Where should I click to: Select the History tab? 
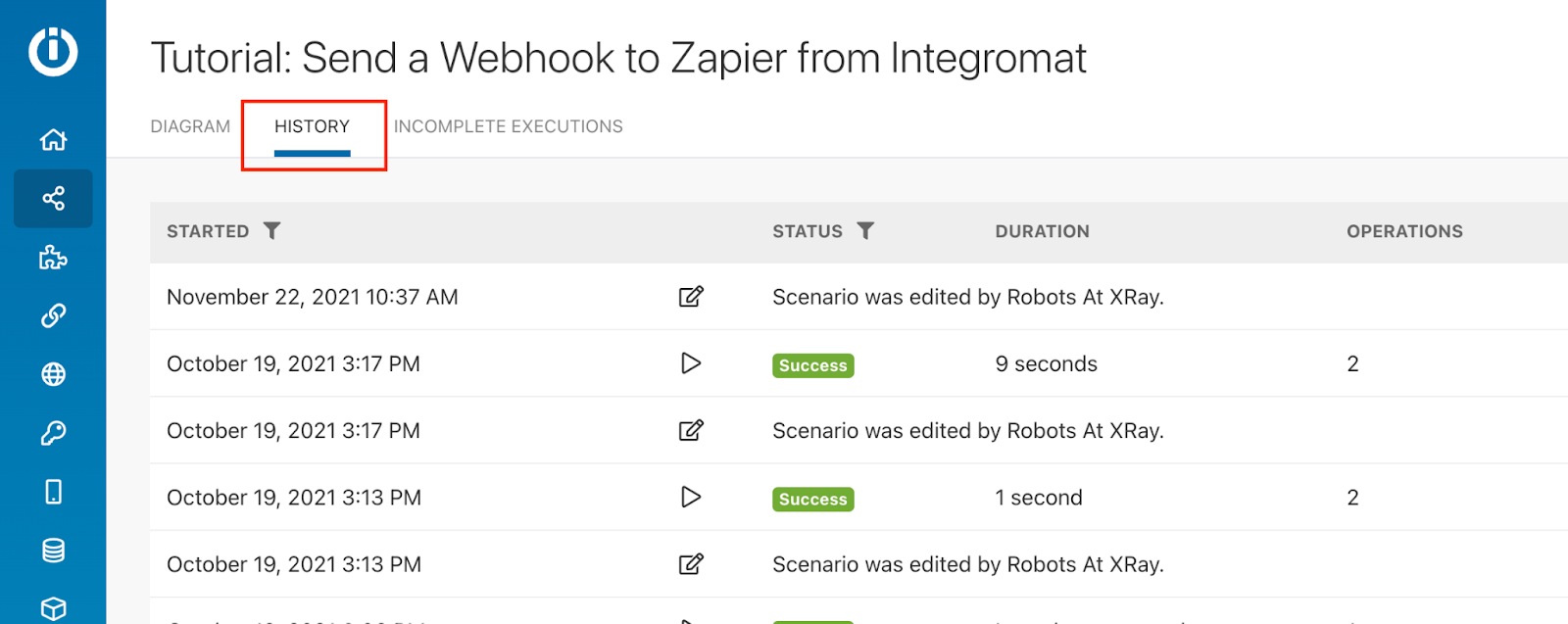click(x=312, y=126)
